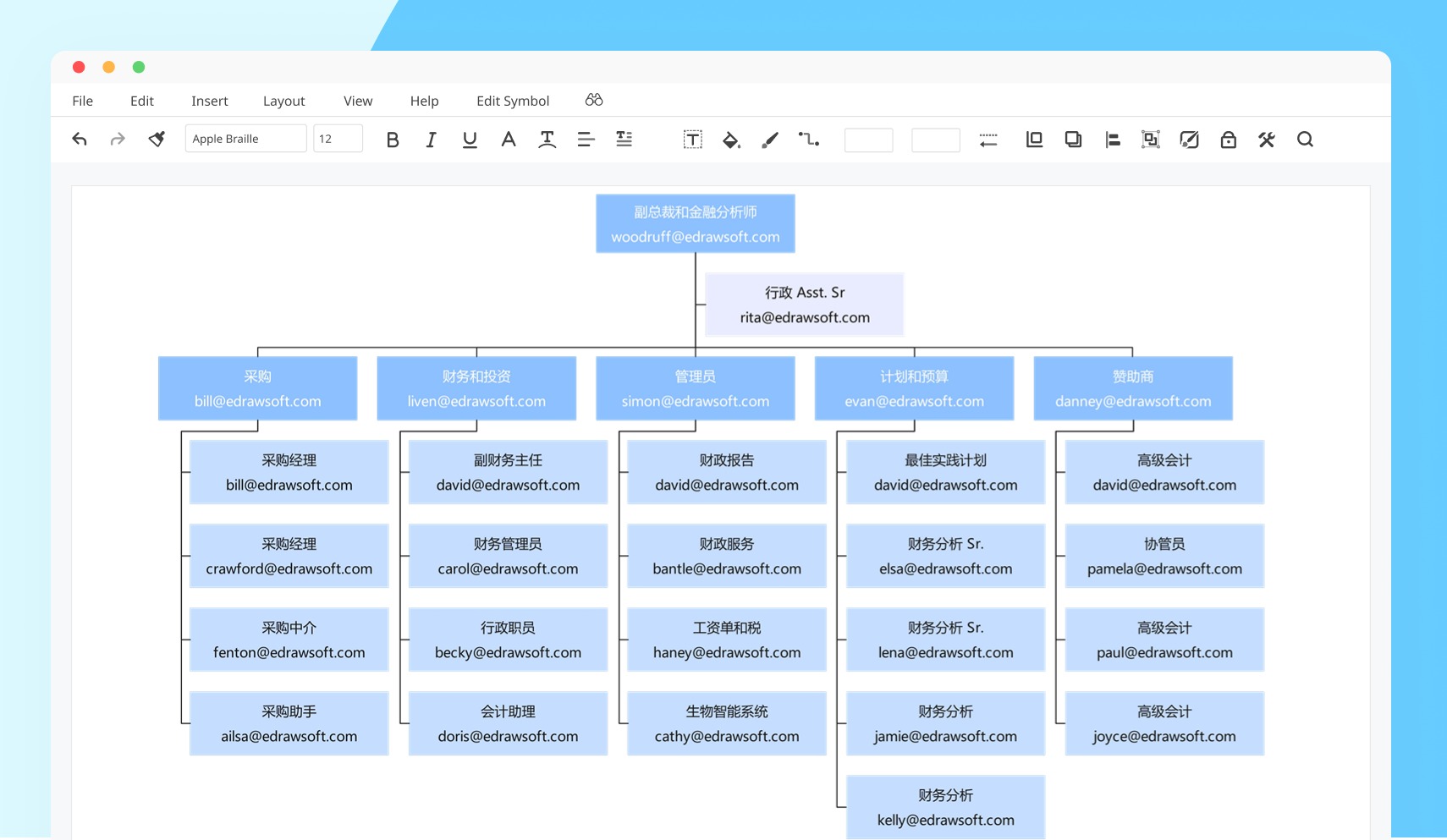Click the Redo arrow icon

[x=118, y=140]
